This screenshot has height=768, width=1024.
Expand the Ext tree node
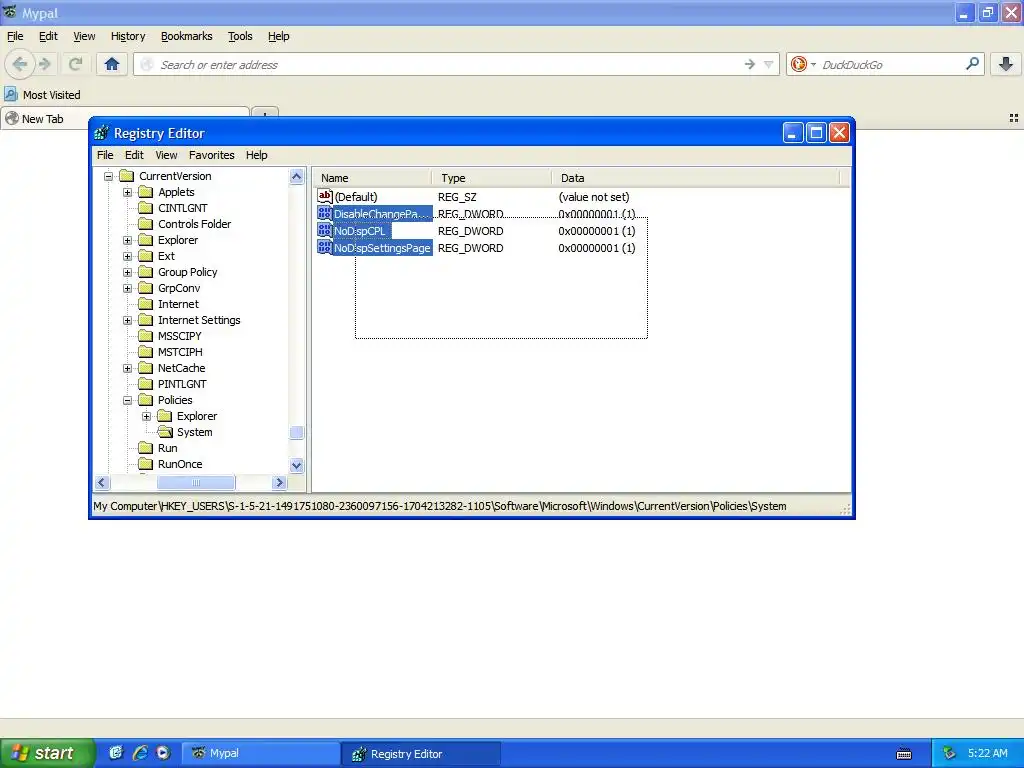point(127,256)
